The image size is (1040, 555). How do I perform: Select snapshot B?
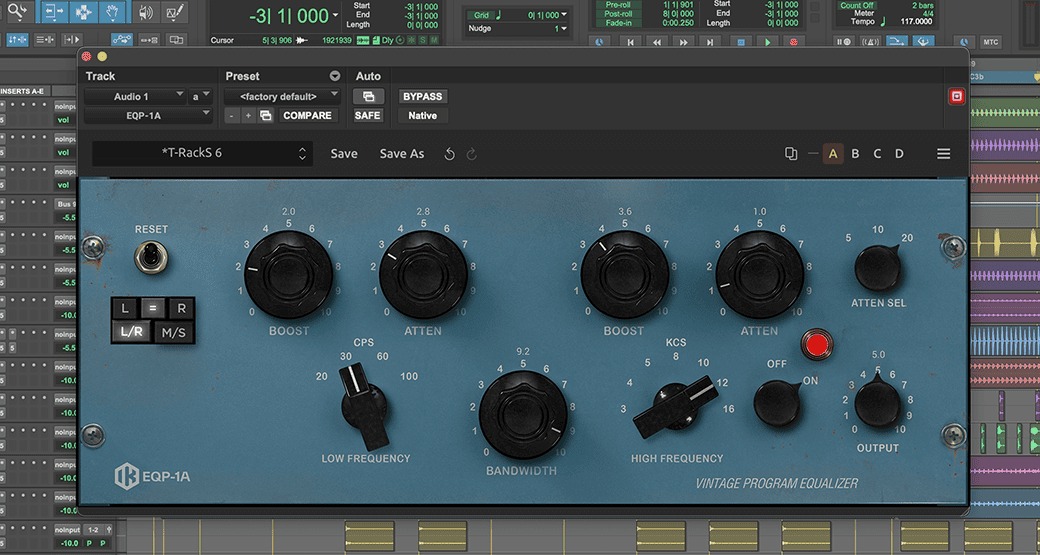tap(855, 154)
